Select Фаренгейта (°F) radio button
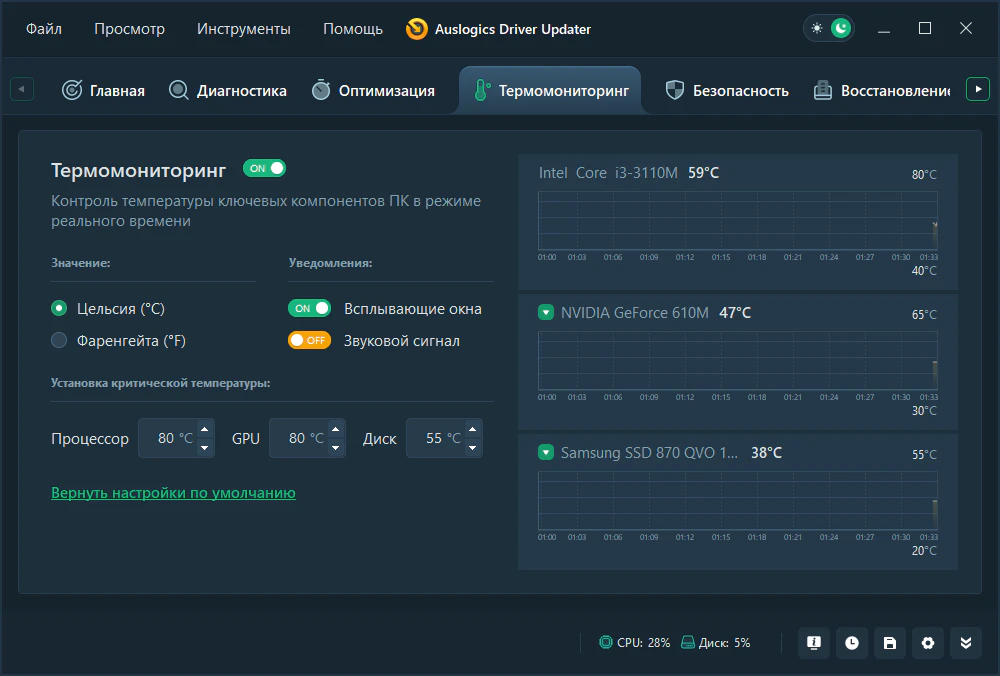The image size is (1000, 676). 60,340
